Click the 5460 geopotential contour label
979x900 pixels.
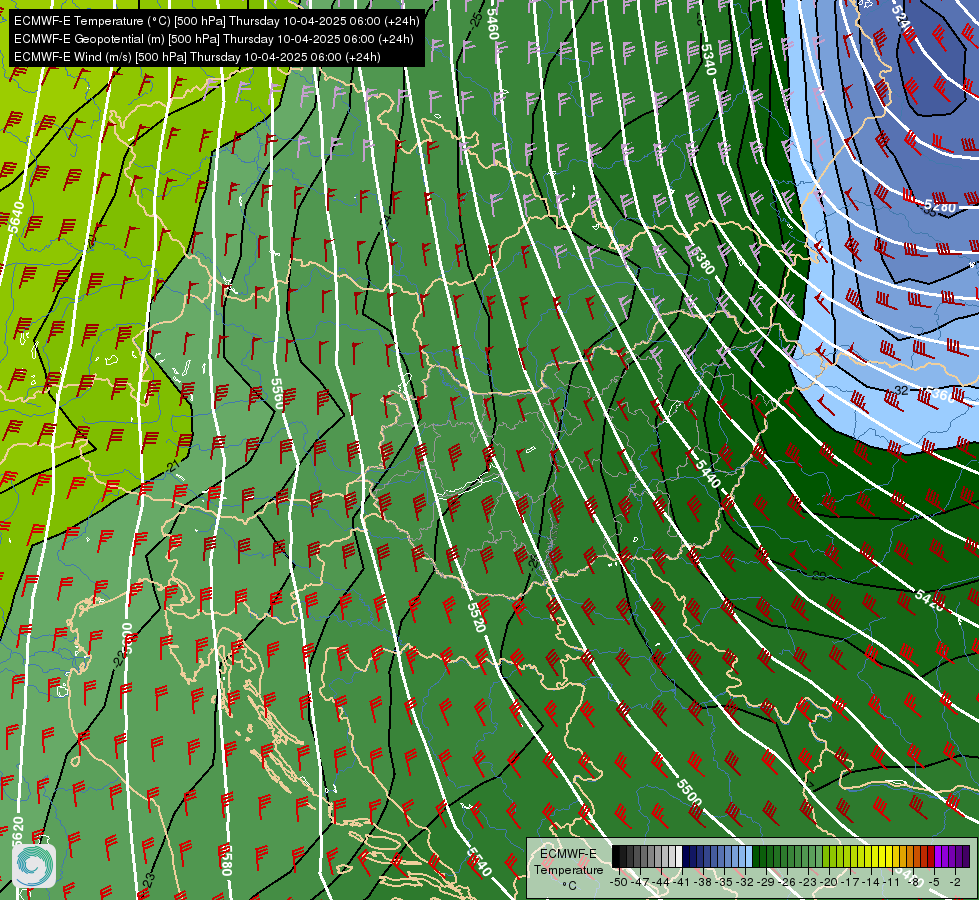tap(493, 24)
